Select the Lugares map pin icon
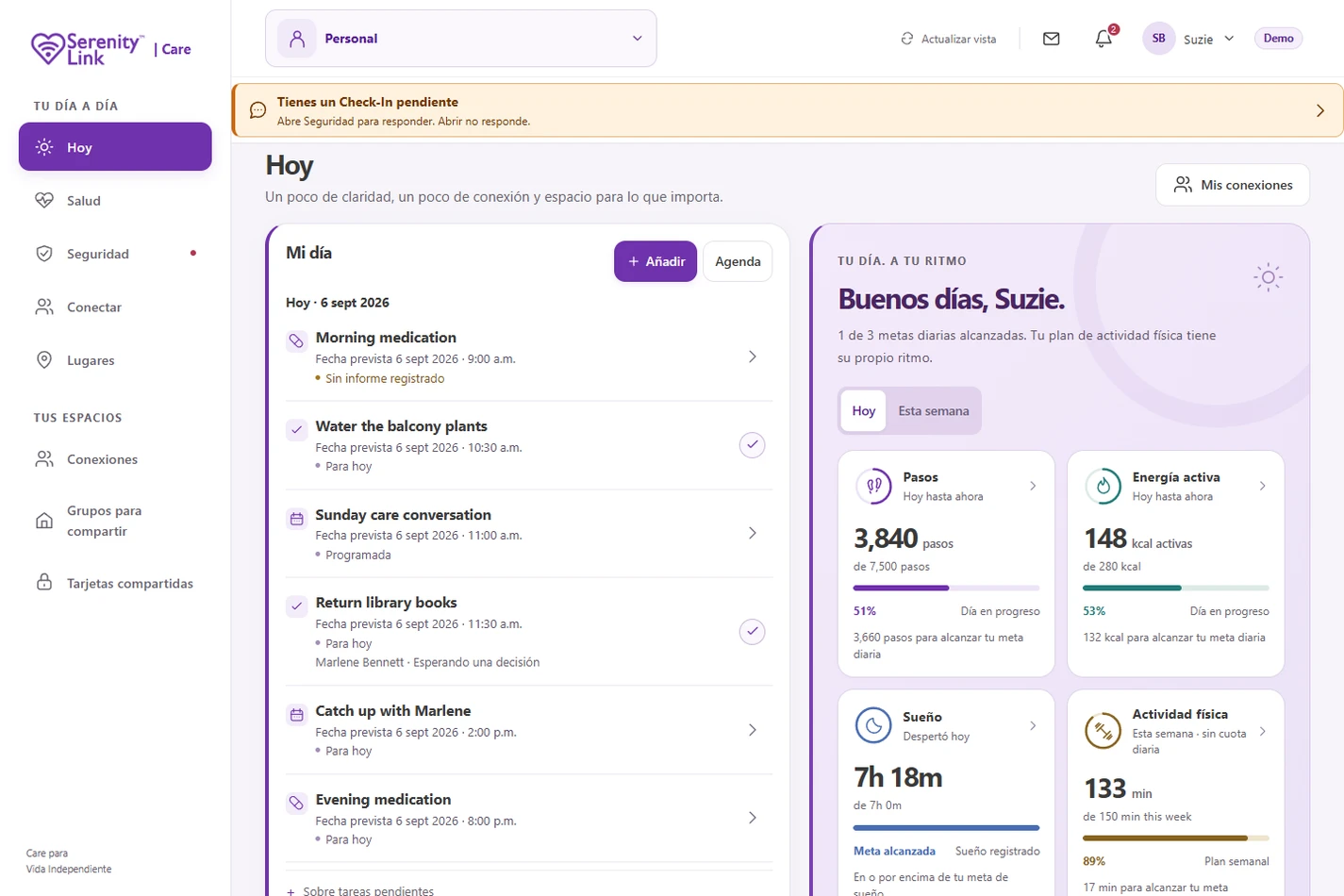The image size is (1344, 896). coord(44,360)
